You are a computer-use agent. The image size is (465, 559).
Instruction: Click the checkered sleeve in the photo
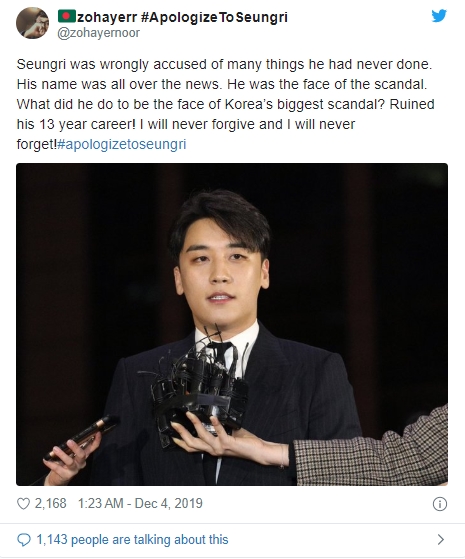click(x=371, y=449)
